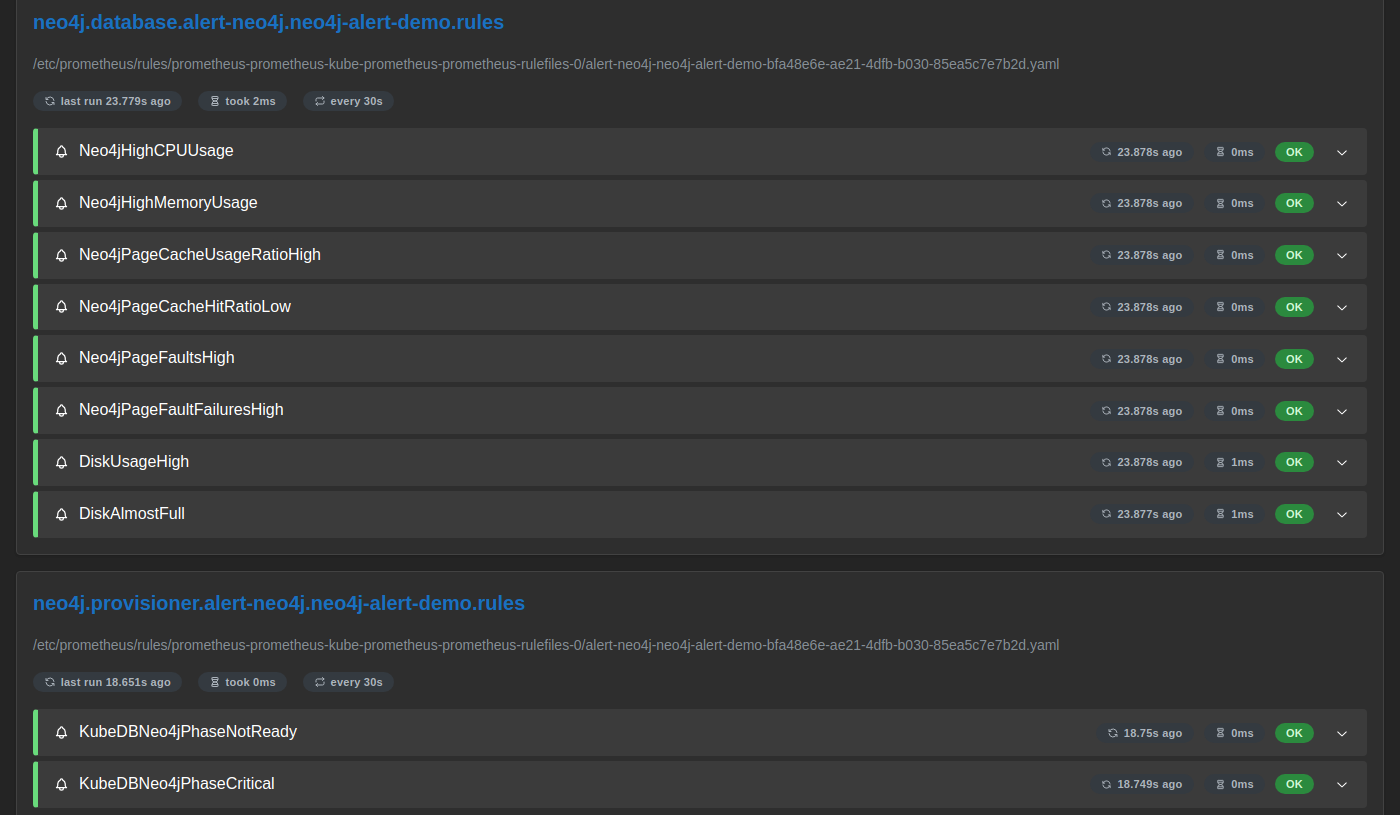This screenshot has width=1400, height=815.
Task: Click '1ms' duration in the DiskUsageHigh row
Action: (1242, 462)
